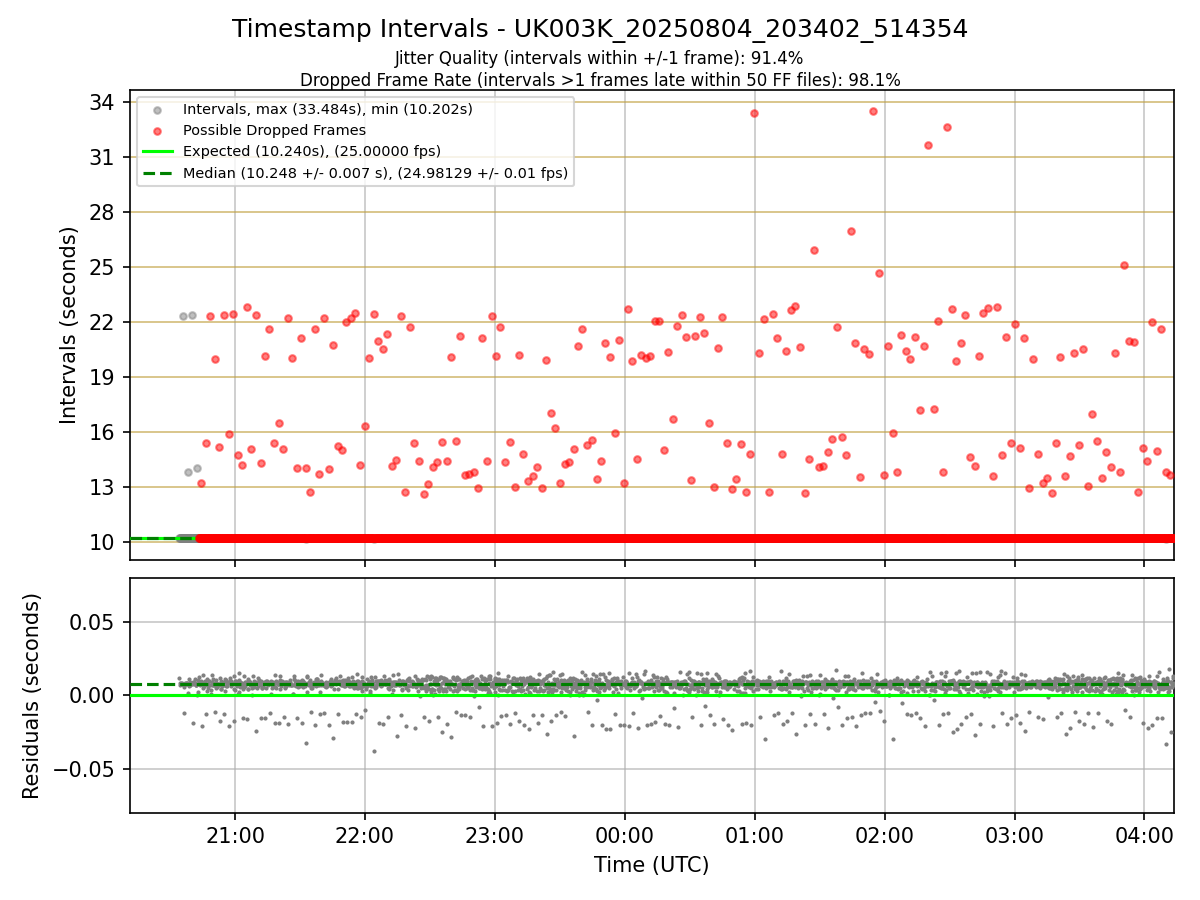This screenshot has height=900, width=1200.
Task: Click the gray dot marker in the legend
Action: coord(156,109)
